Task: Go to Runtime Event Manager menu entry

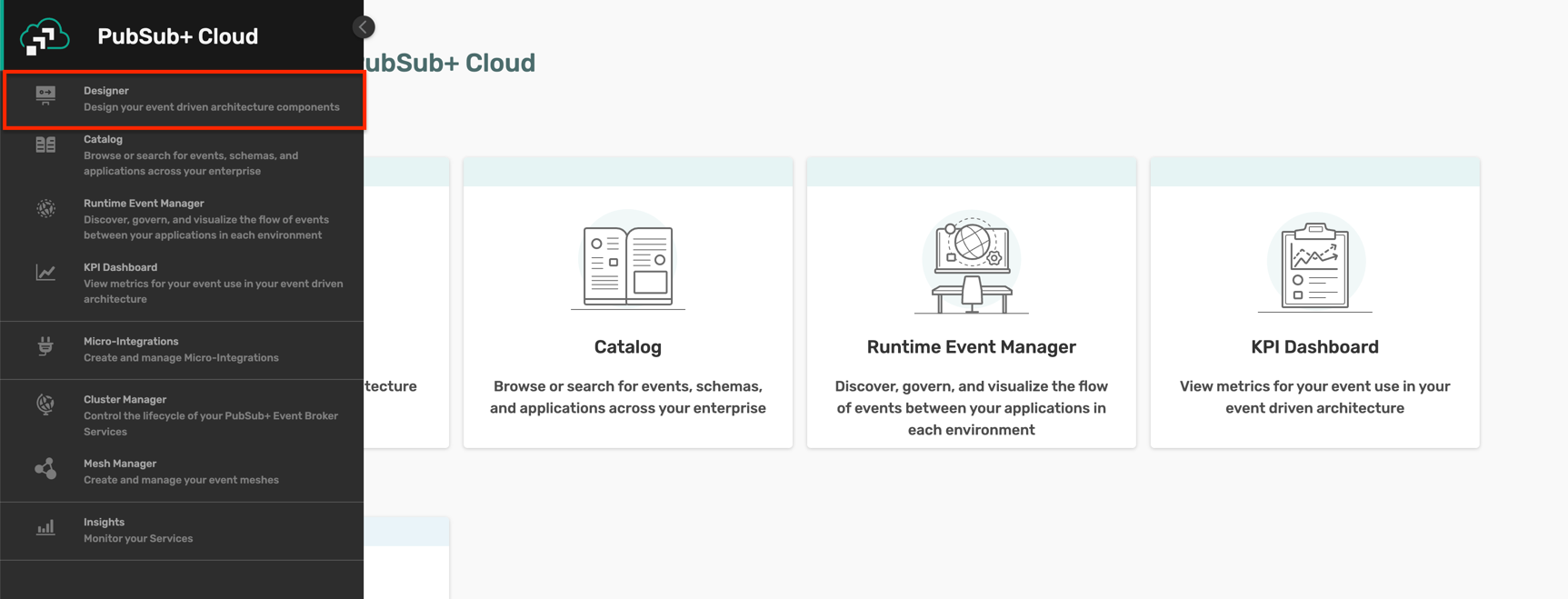Action: tap(144, 204)
